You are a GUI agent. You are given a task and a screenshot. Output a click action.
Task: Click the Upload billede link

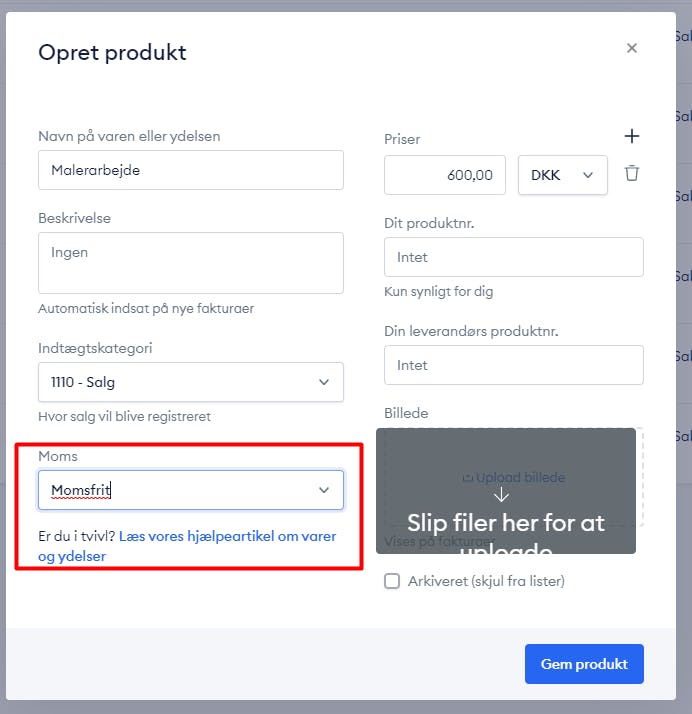[514, 477]
